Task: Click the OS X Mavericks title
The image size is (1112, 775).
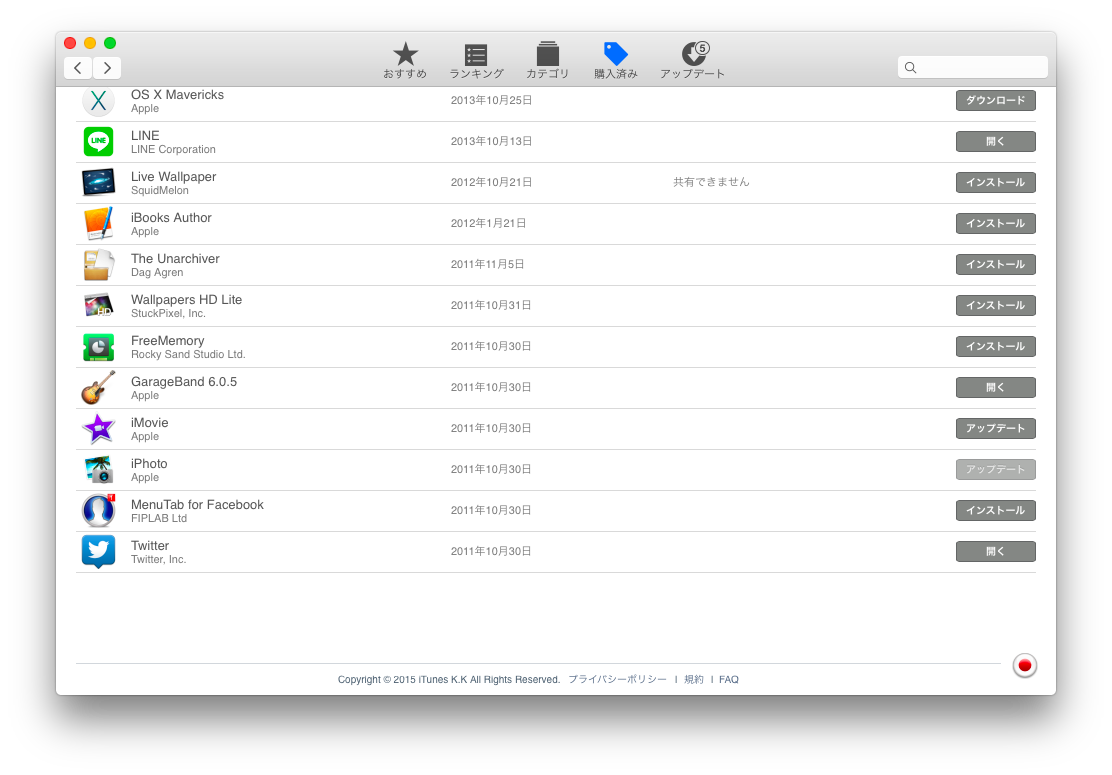Action: coord(177,95)
